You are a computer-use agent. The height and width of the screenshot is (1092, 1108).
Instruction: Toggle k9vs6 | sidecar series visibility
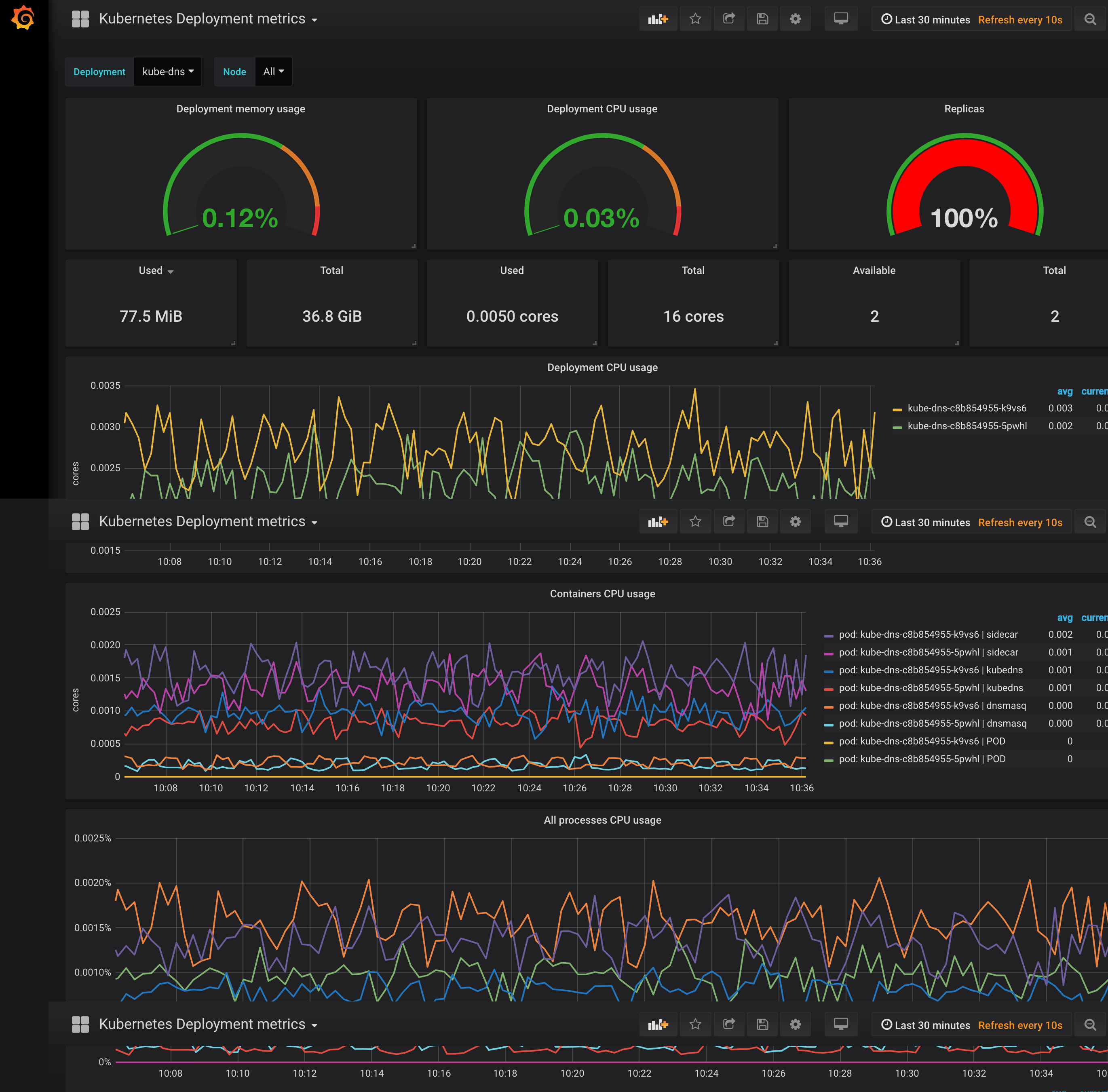tap(928, 635)
